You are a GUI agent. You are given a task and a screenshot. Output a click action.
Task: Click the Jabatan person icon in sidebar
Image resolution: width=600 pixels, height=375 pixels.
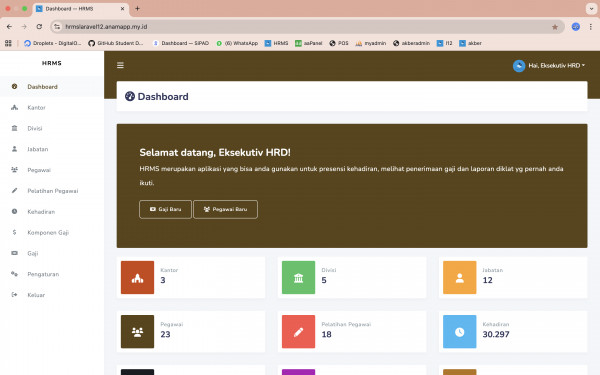tap(15, 149)
